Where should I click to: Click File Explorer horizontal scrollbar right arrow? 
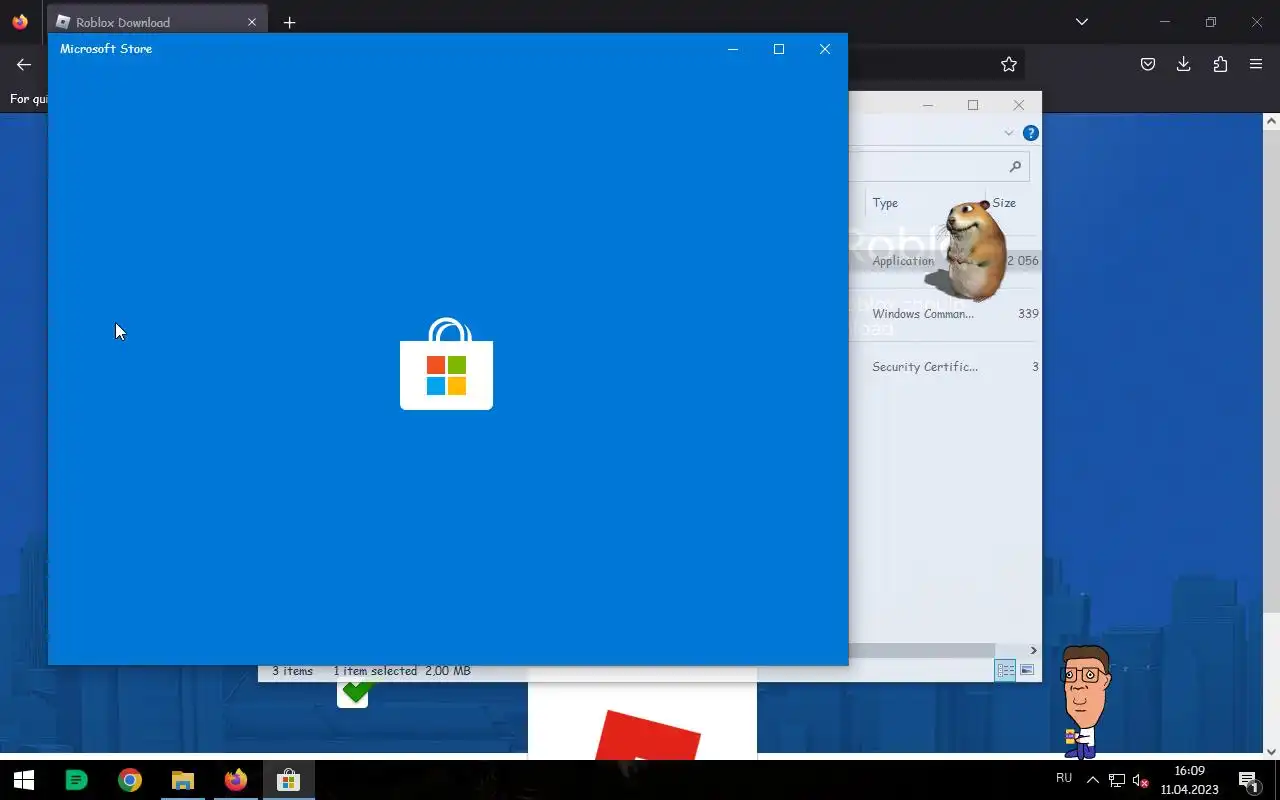(x=1033, y=650)
